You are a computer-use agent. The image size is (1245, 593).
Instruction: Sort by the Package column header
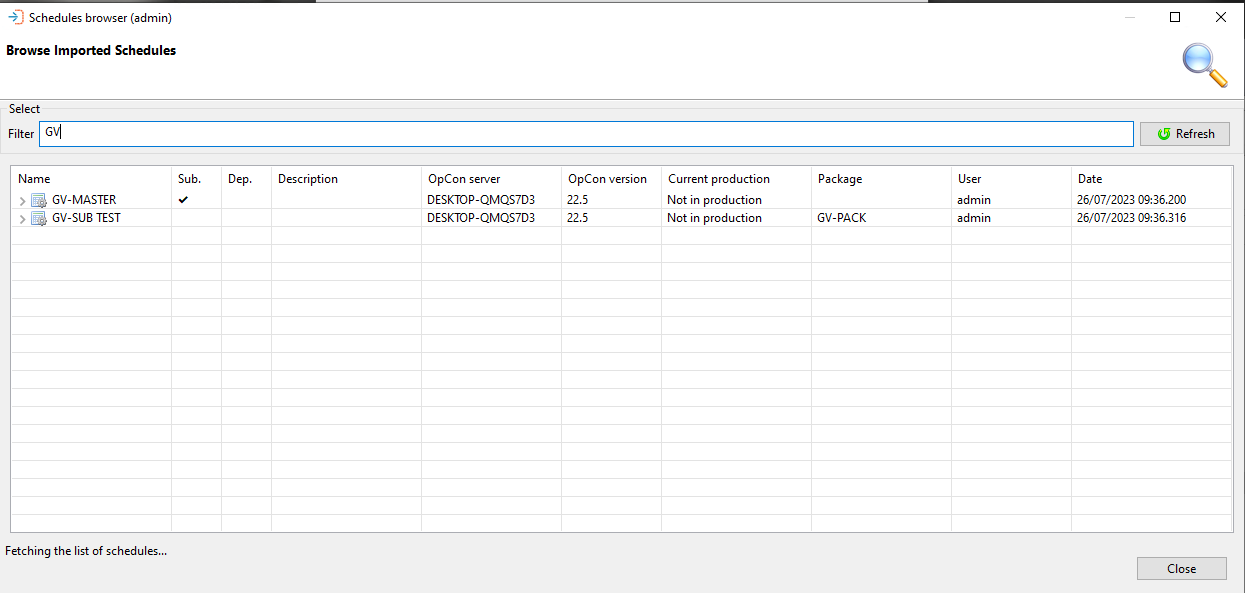click(x=881, y=179)
